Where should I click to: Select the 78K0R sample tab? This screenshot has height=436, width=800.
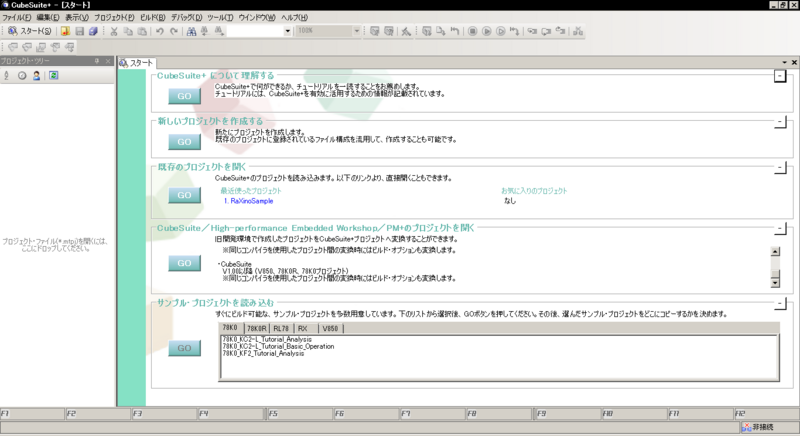click(257, 328)
